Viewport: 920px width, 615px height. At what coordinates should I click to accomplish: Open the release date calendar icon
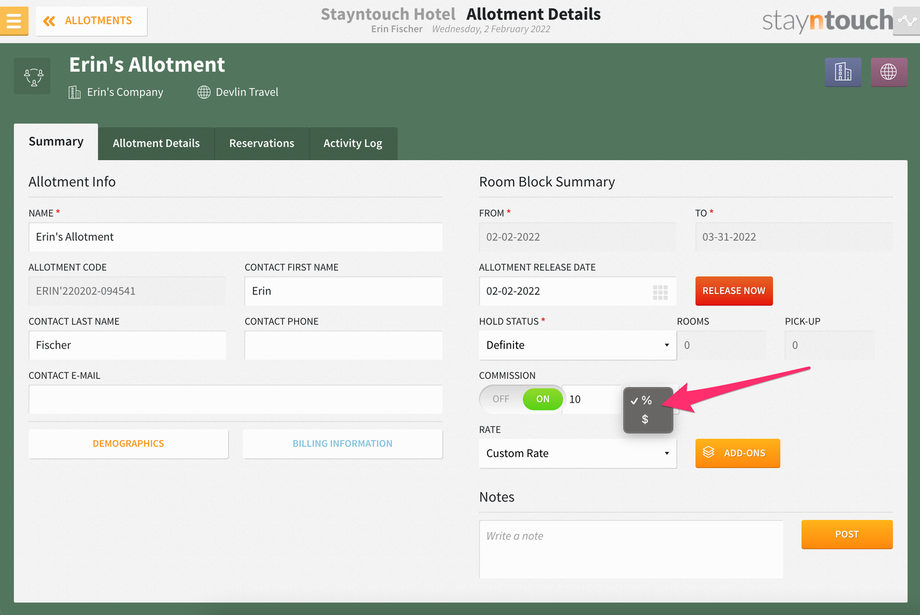[661, 292]
